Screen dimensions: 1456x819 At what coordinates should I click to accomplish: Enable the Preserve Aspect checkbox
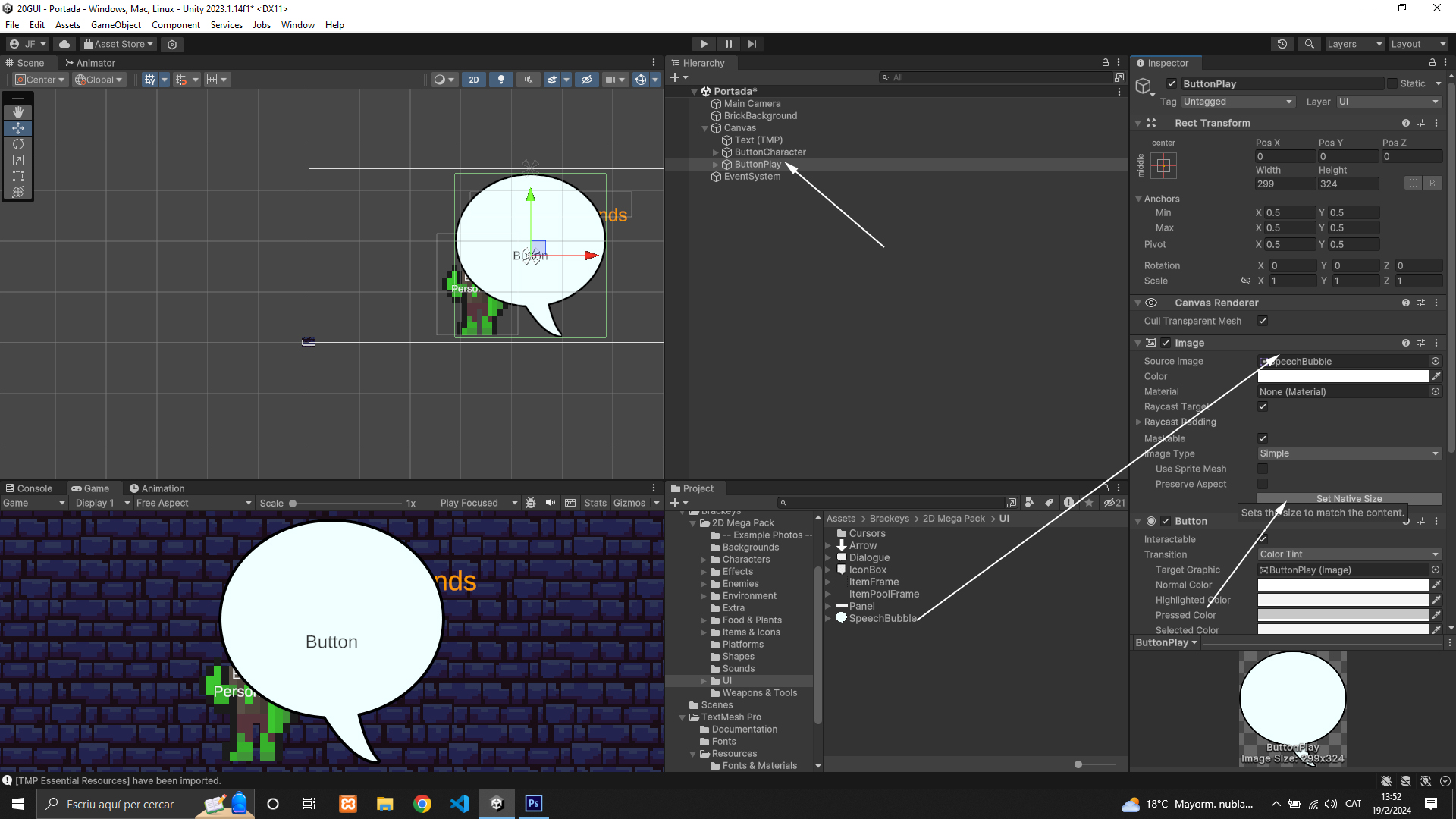1263,484
